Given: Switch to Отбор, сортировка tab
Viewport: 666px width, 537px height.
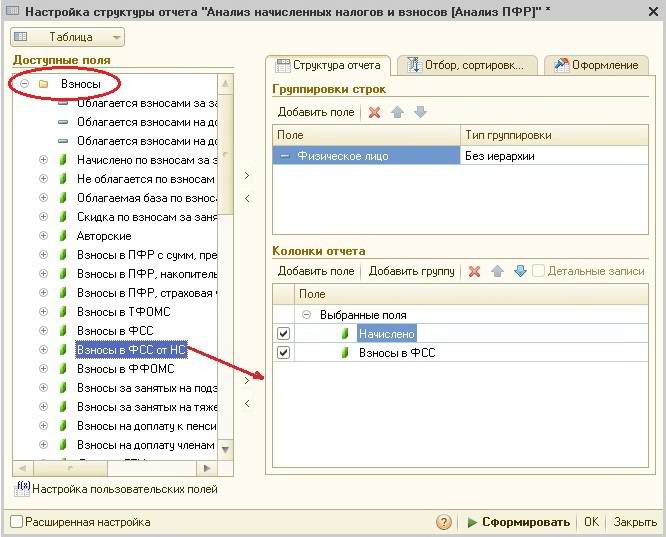Looking at the screenshot, I should [x=468, y=65].
